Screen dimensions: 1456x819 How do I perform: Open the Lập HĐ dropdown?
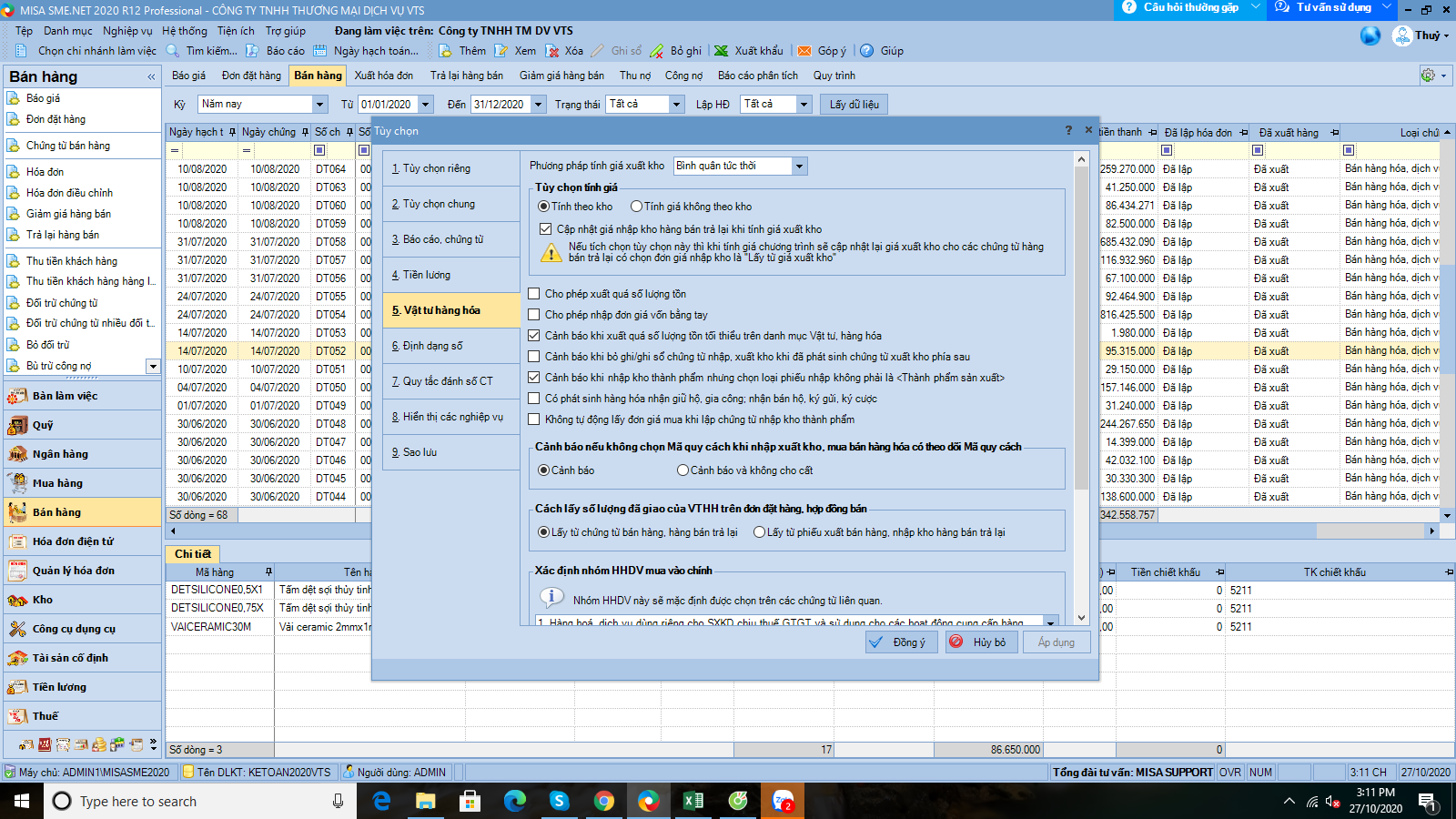point(804,105)
